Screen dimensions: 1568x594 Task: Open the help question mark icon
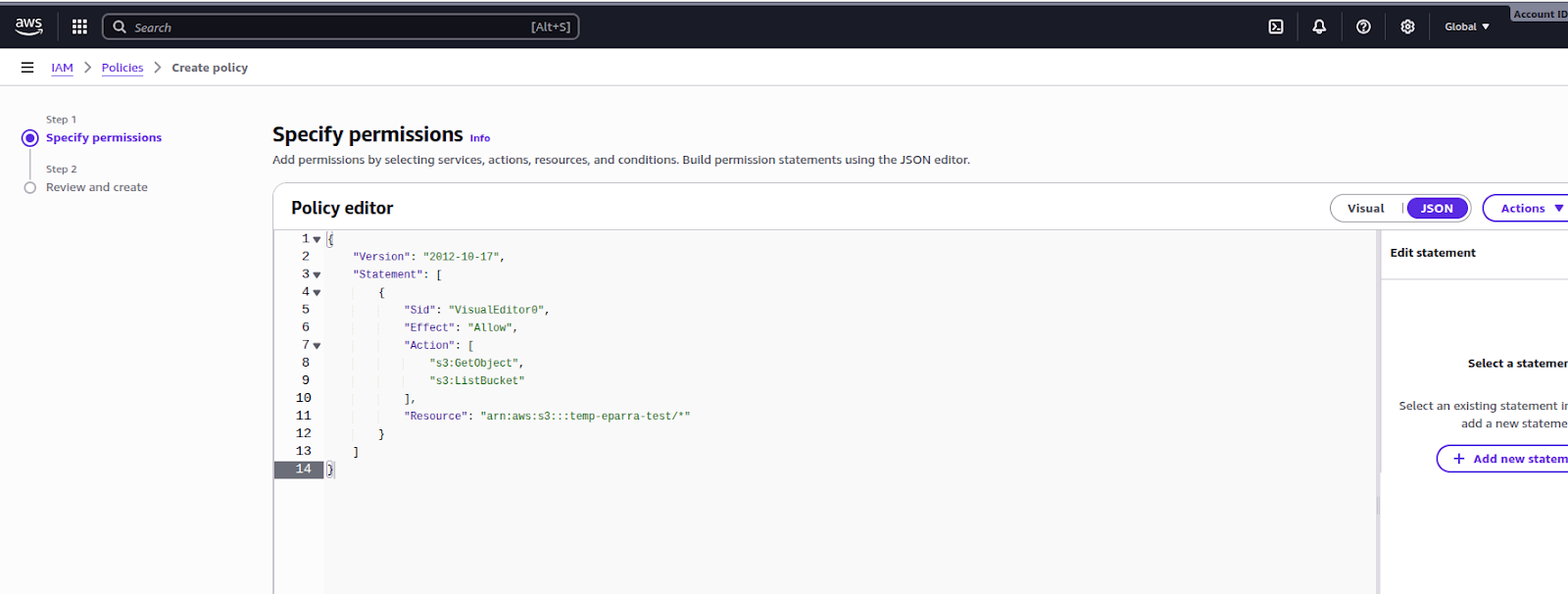(x=1363, y=26)
